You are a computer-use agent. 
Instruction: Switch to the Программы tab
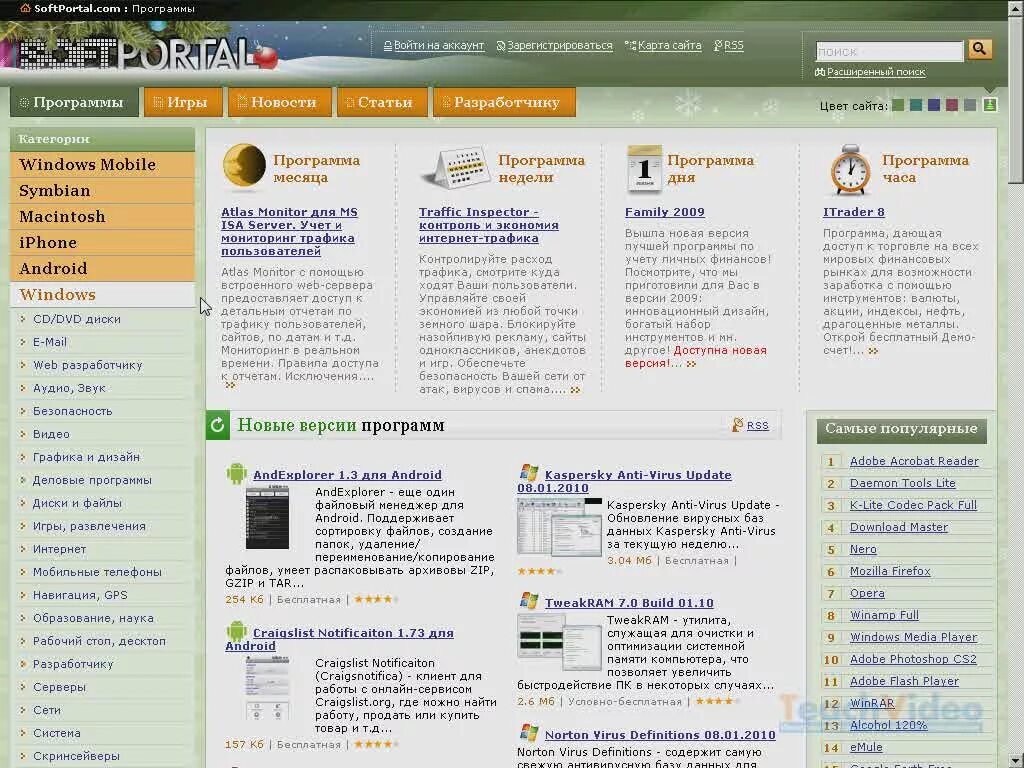click(x=74, y=103)
